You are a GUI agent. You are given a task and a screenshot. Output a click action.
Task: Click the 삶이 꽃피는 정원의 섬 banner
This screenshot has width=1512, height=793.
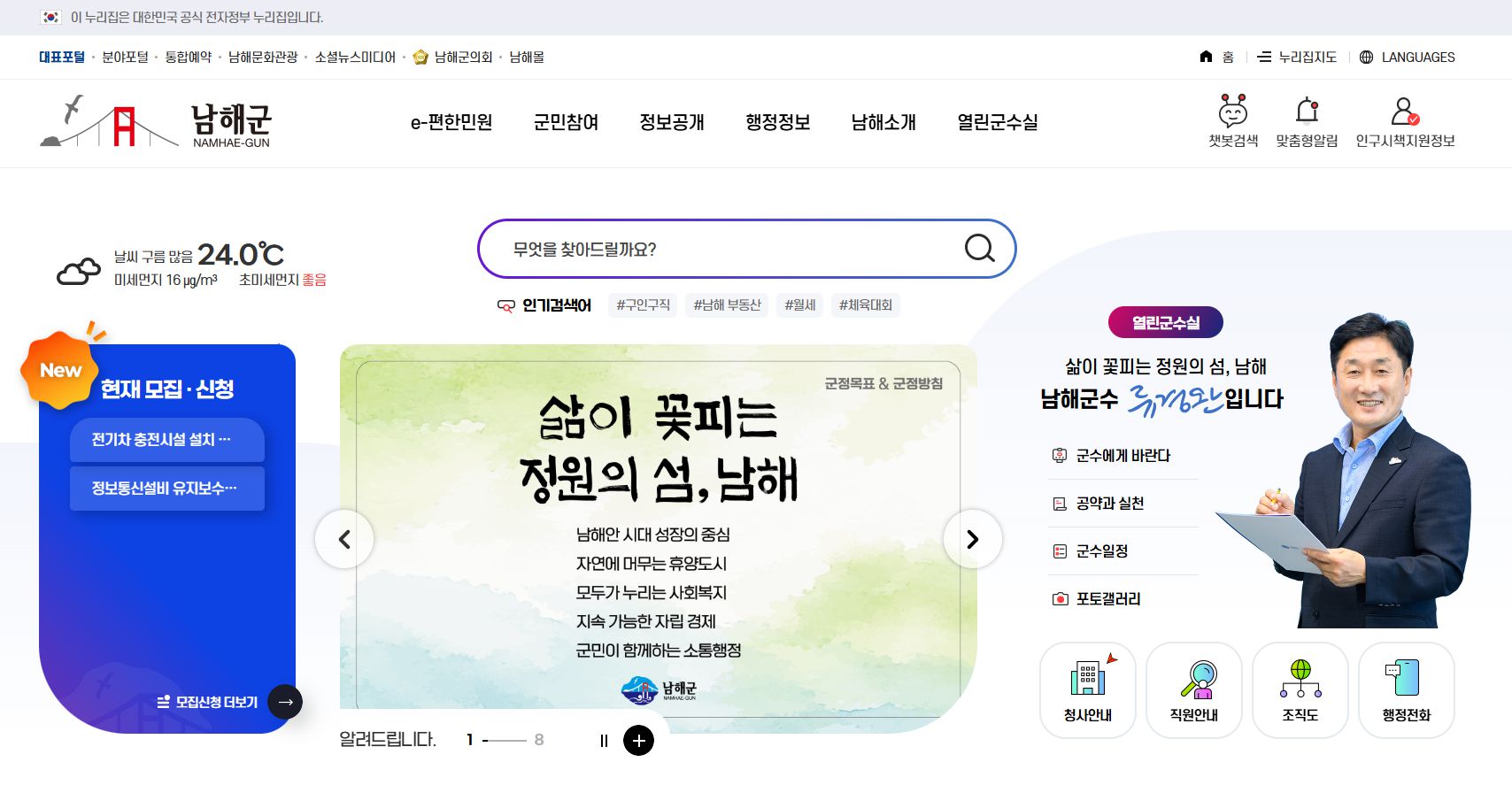659,538
